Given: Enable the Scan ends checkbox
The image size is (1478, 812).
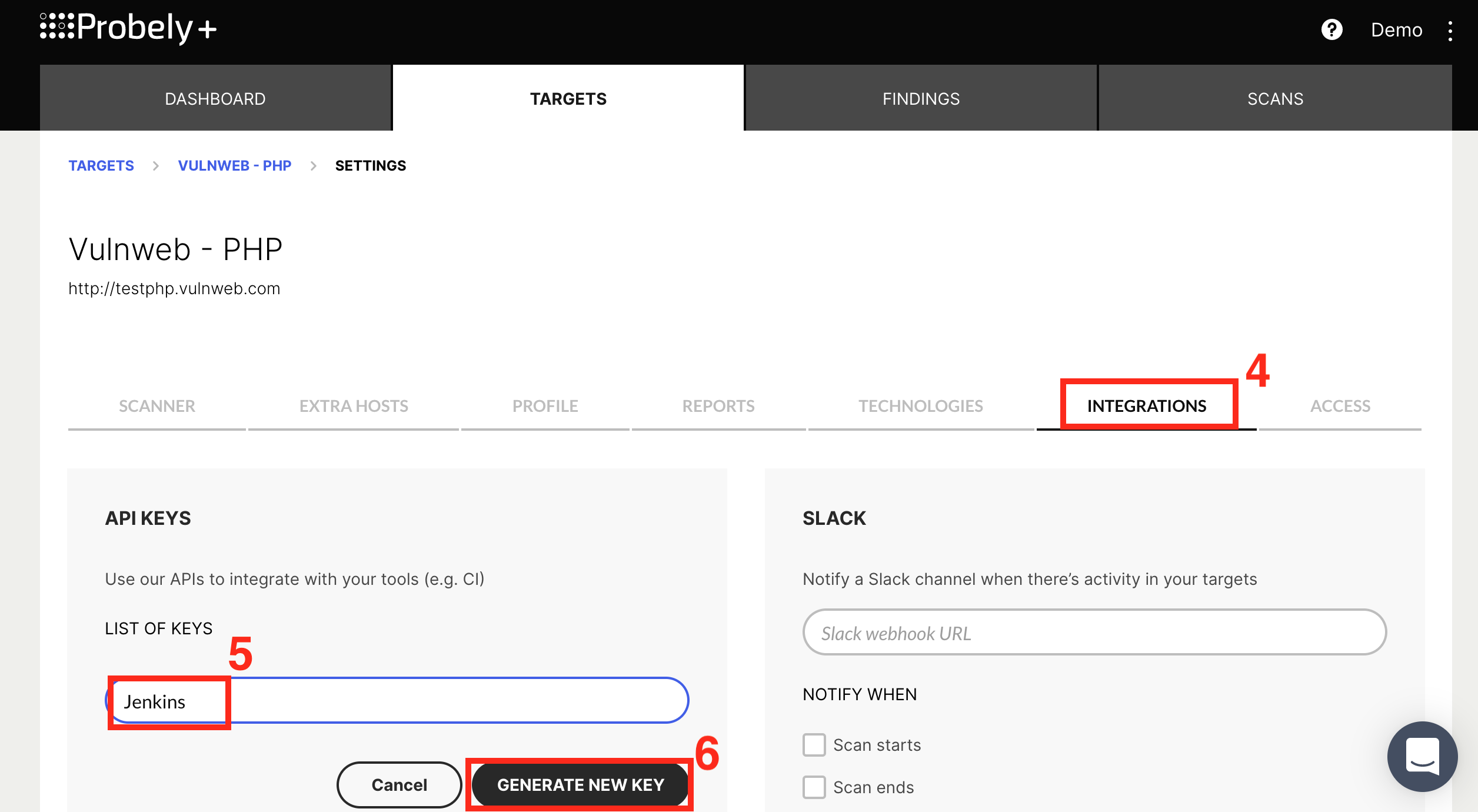Looking at the screenshot, I should coord(814,787).
